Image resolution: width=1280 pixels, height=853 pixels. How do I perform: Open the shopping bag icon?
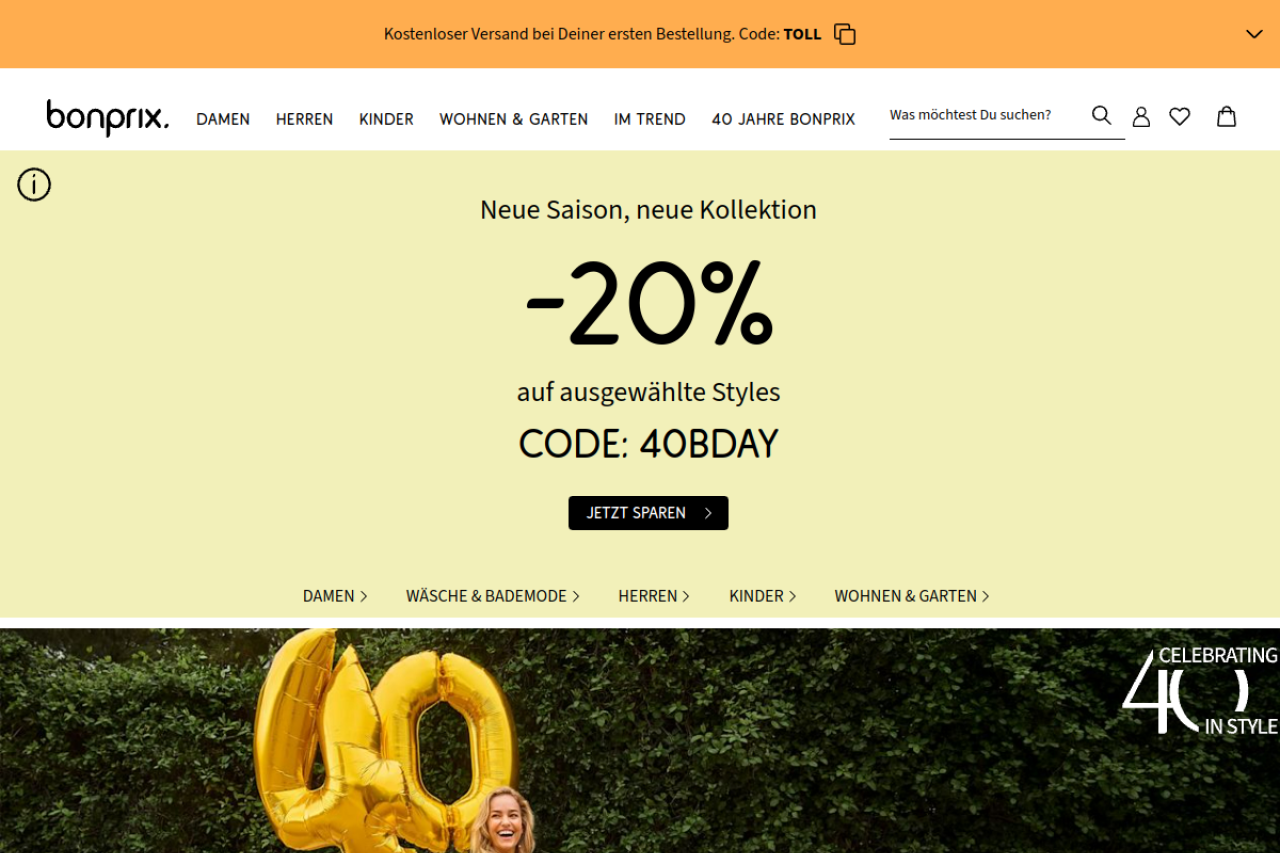(x=1226, y=117)
